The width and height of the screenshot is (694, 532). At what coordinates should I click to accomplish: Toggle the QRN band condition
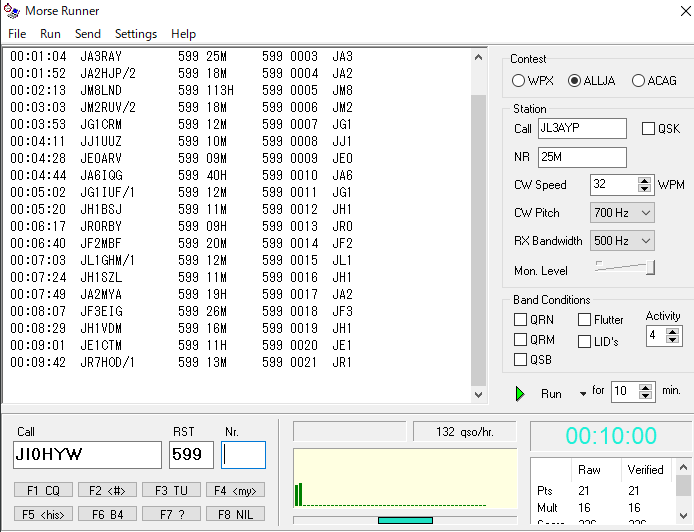tap(521, 320)
